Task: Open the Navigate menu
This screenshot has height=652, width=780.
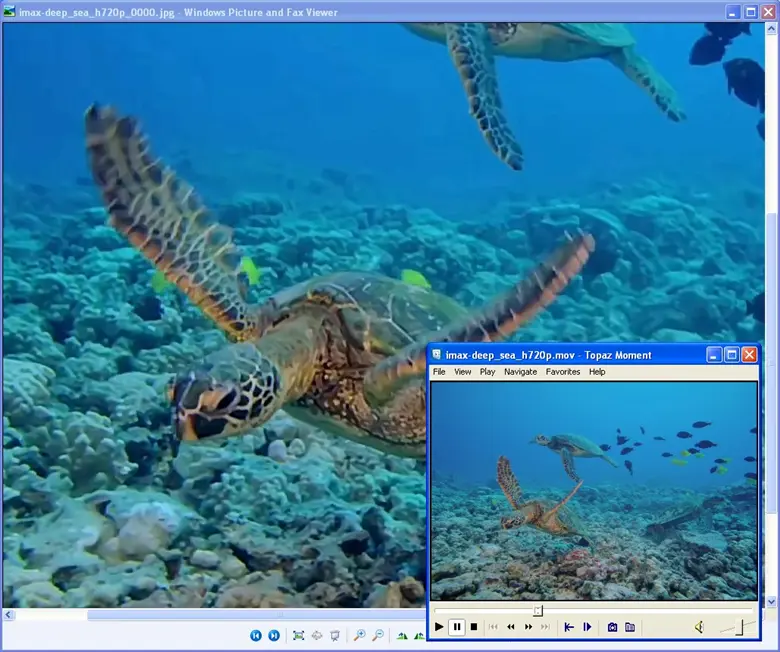Action: coord(520,372)
